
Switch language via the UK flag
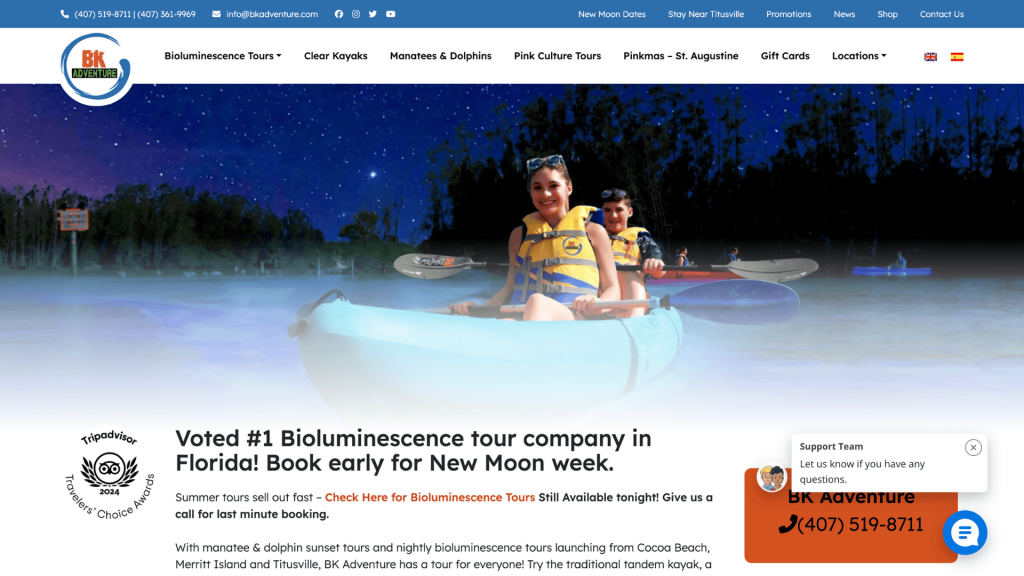click(931, 57)
